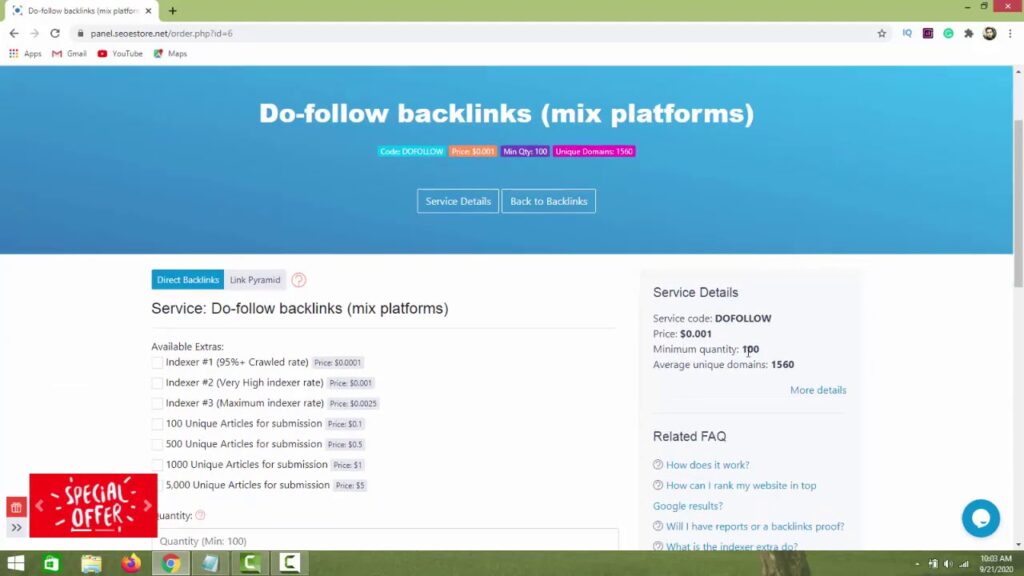Open the Special Offer banner
Viewport: 1024px width, 576px height.
(93, 505)
